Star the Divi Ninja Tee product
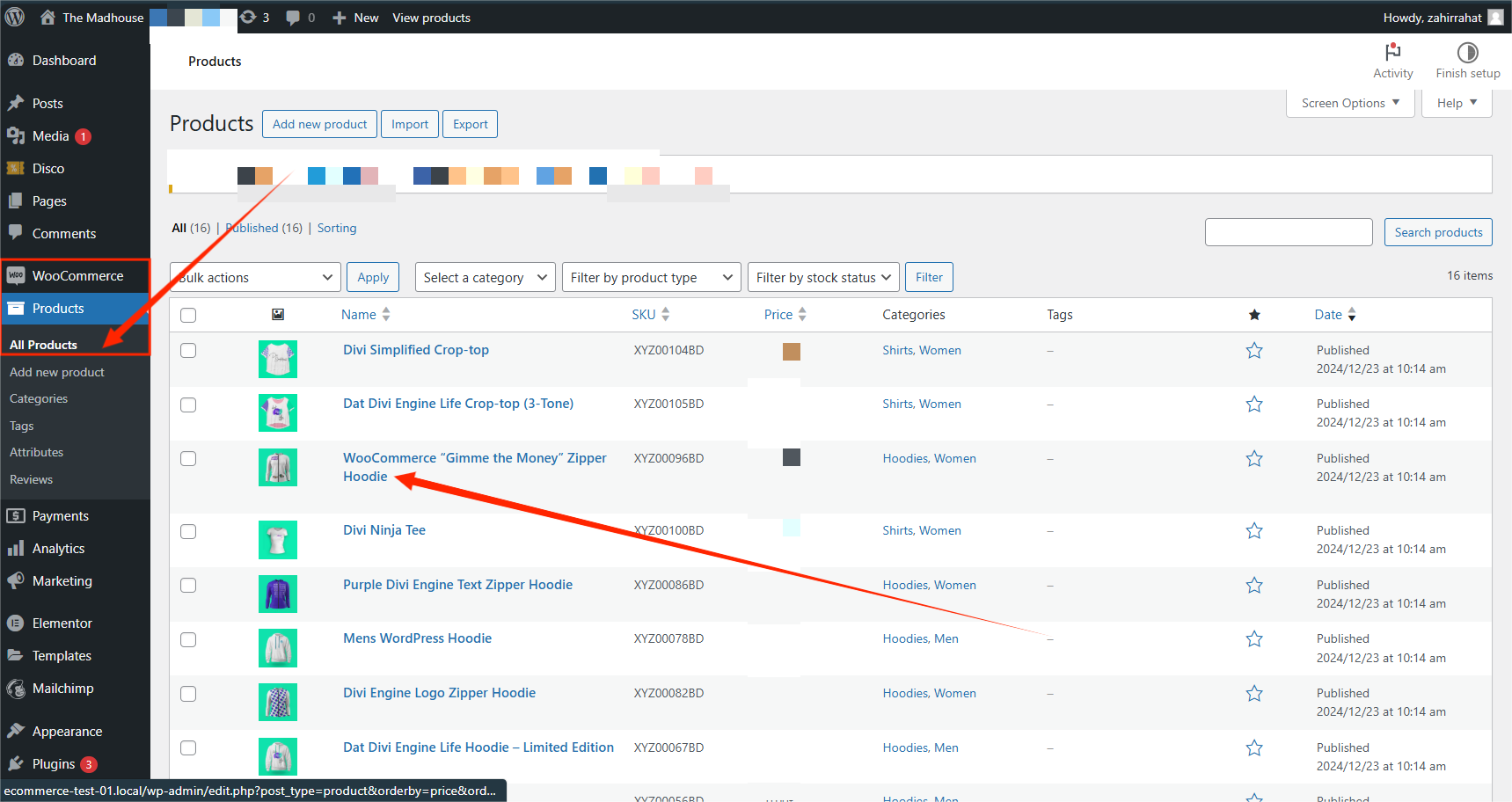 coord(1253,531)
